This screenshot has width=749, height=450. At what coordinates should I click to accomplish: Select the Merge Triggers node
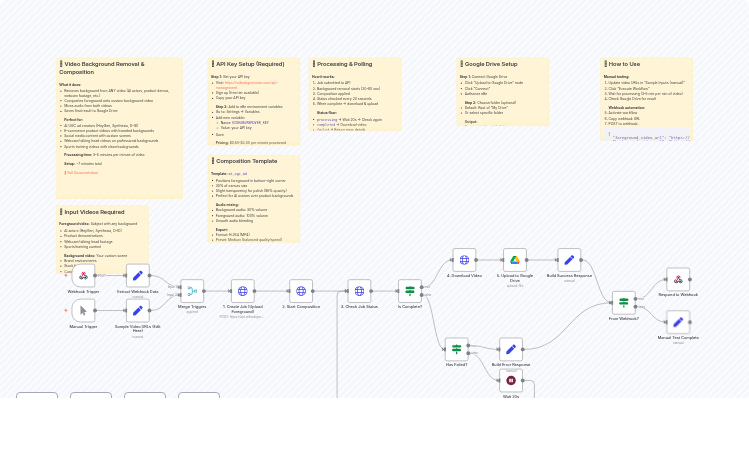[192, 291]
